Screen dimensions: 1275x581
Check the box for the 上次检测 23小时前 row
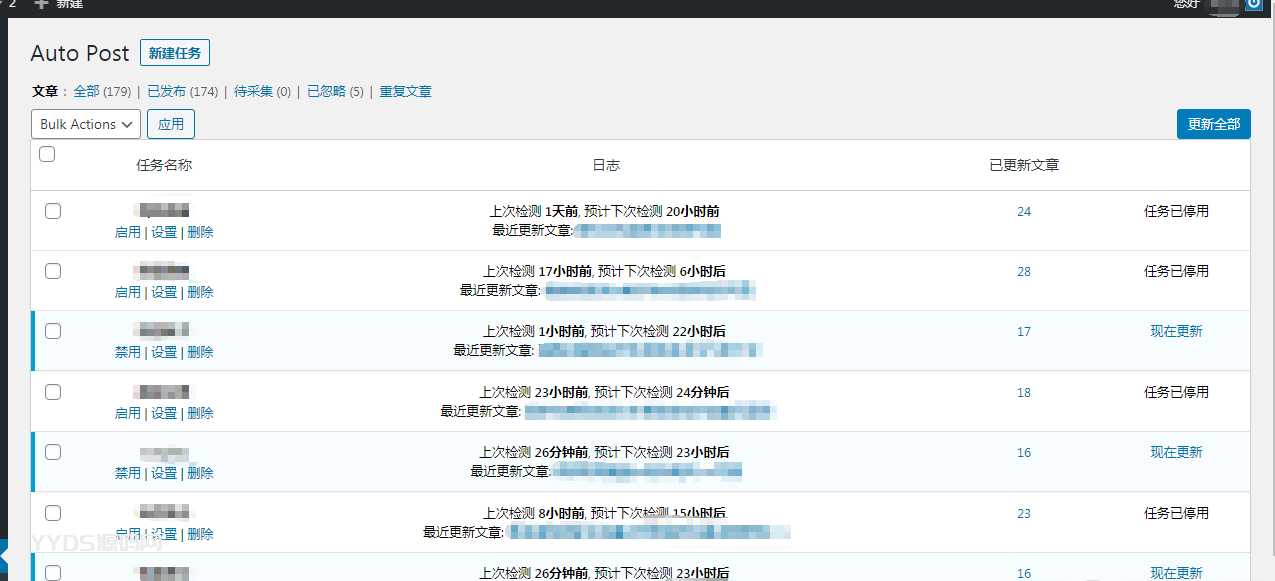tap(53, 392)
